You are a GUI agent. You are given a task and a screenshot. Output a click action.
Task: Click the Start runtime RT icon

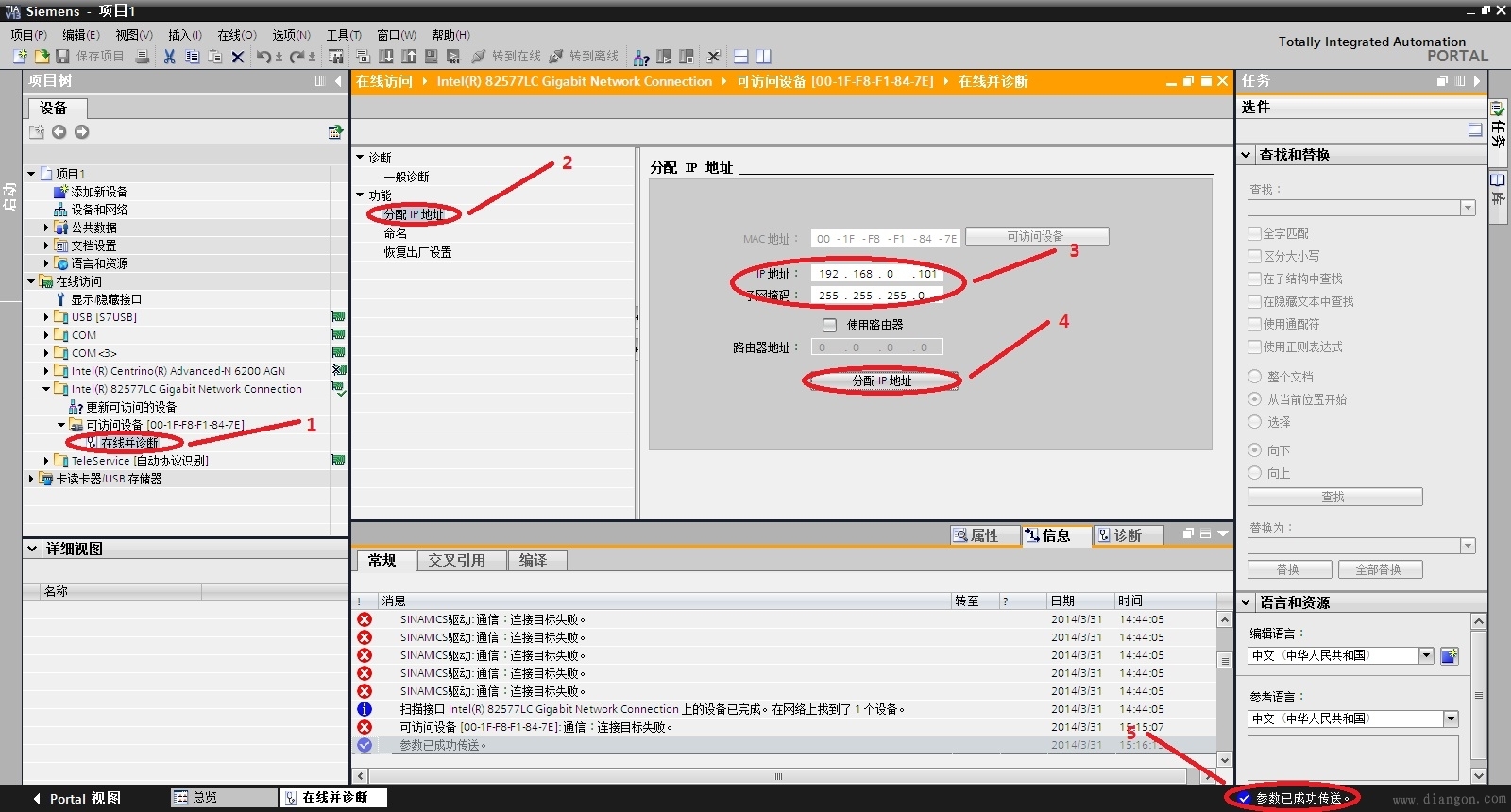pos(454,57)
